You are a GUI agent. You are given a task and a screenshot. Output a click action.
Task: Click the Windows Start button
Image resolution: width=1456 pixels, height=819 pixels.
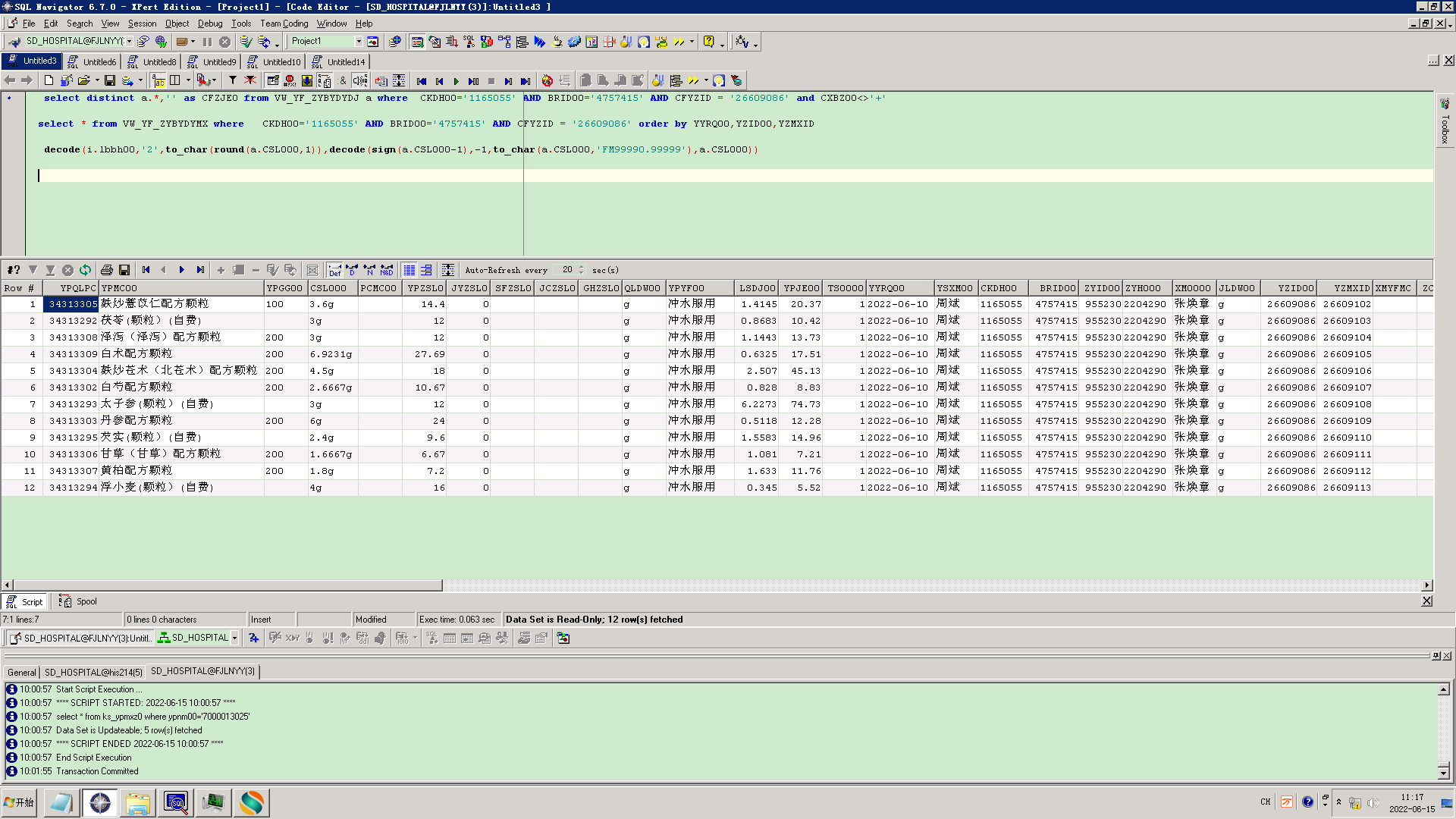20,802
